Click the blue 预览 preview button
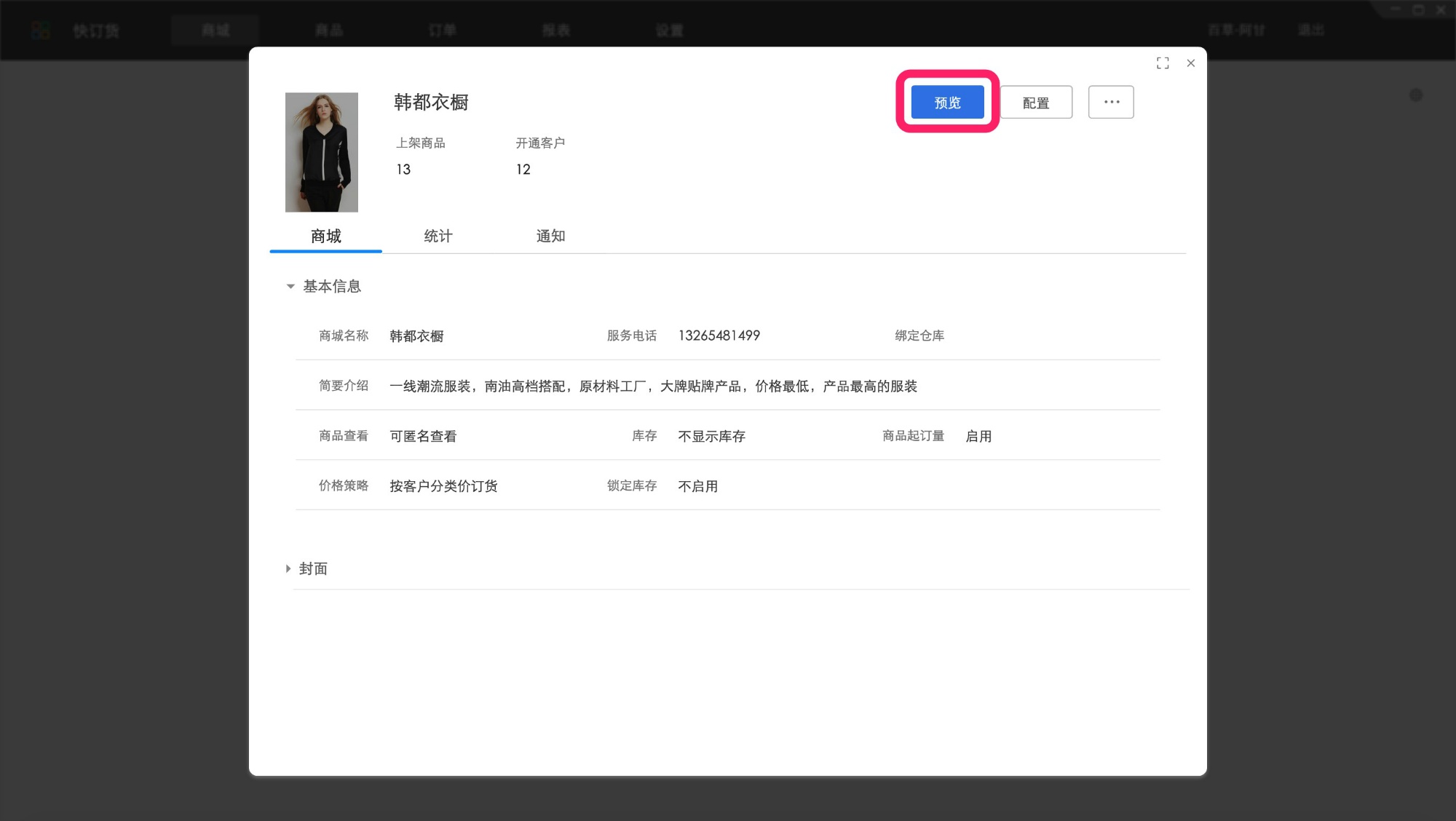 point(947,102)
